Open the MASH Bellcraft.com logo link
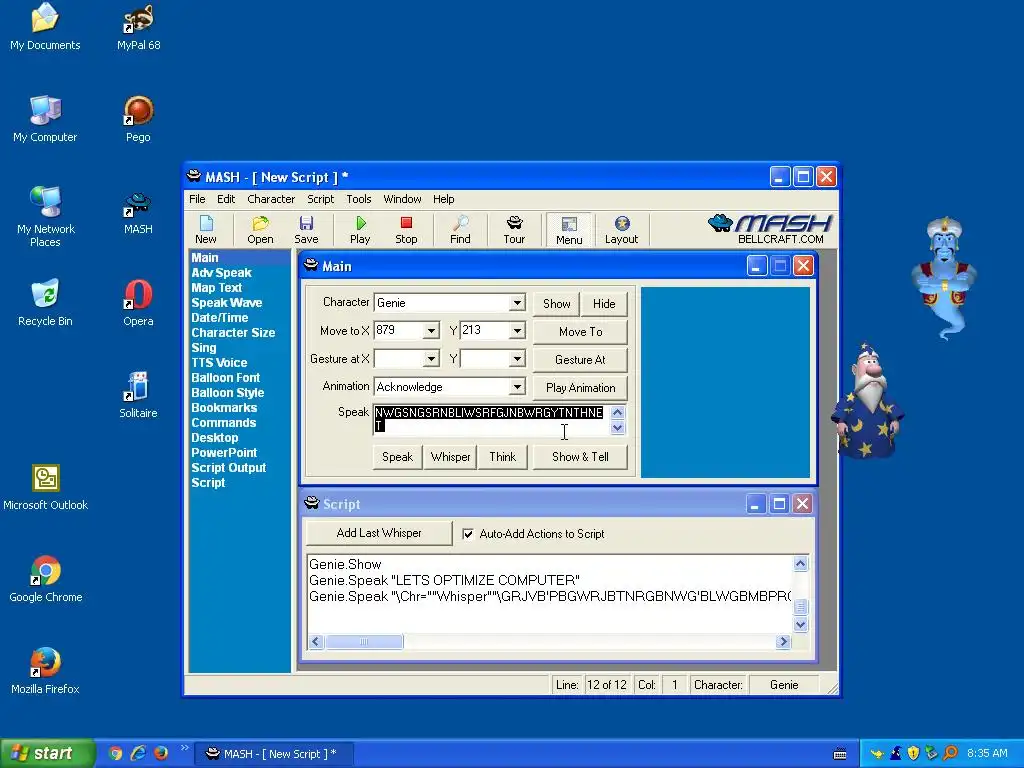The width and height of the screenshot is (1024, 768). (x=771, y=229)
